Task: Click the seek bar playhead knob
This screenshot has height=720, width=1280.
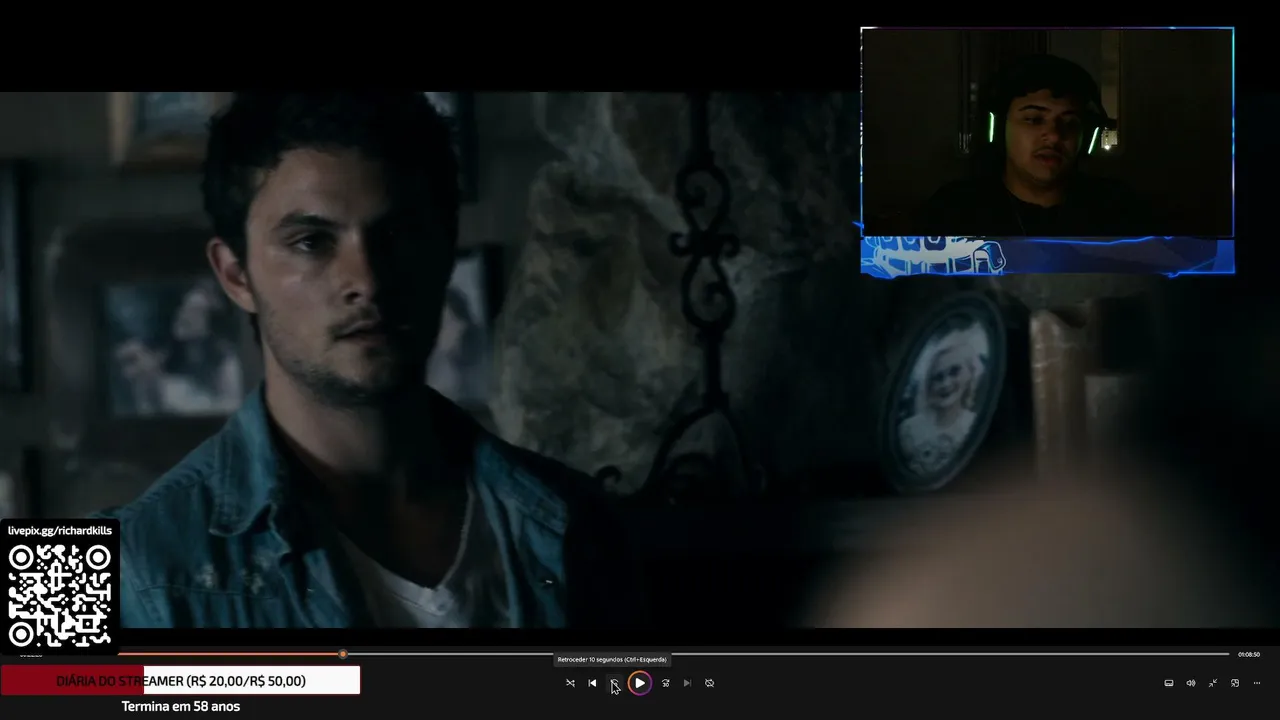Action: coord(343,654)
